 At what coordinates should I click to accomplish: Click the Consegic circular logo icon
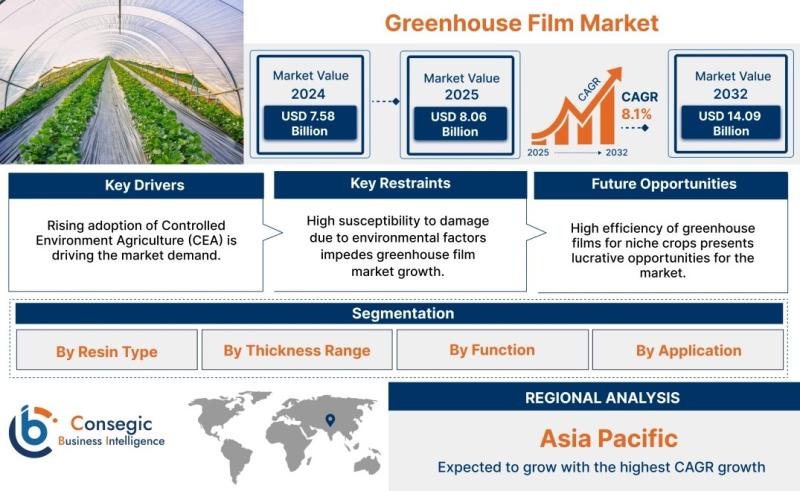point(32,431)
